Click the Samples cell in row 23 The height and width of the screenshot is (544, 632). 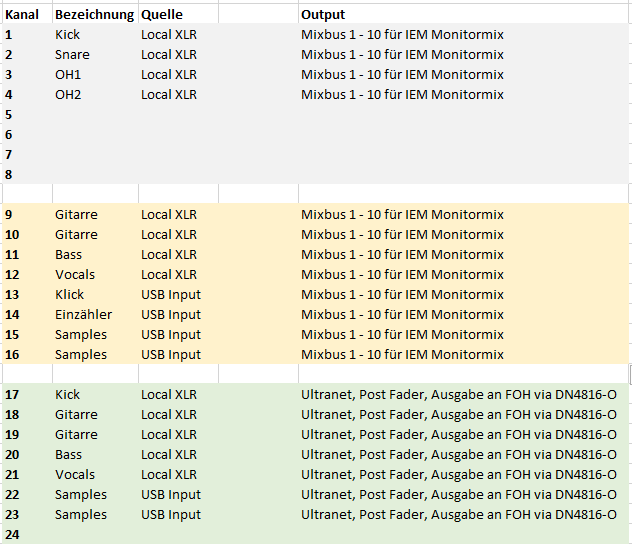click(81, 515)
